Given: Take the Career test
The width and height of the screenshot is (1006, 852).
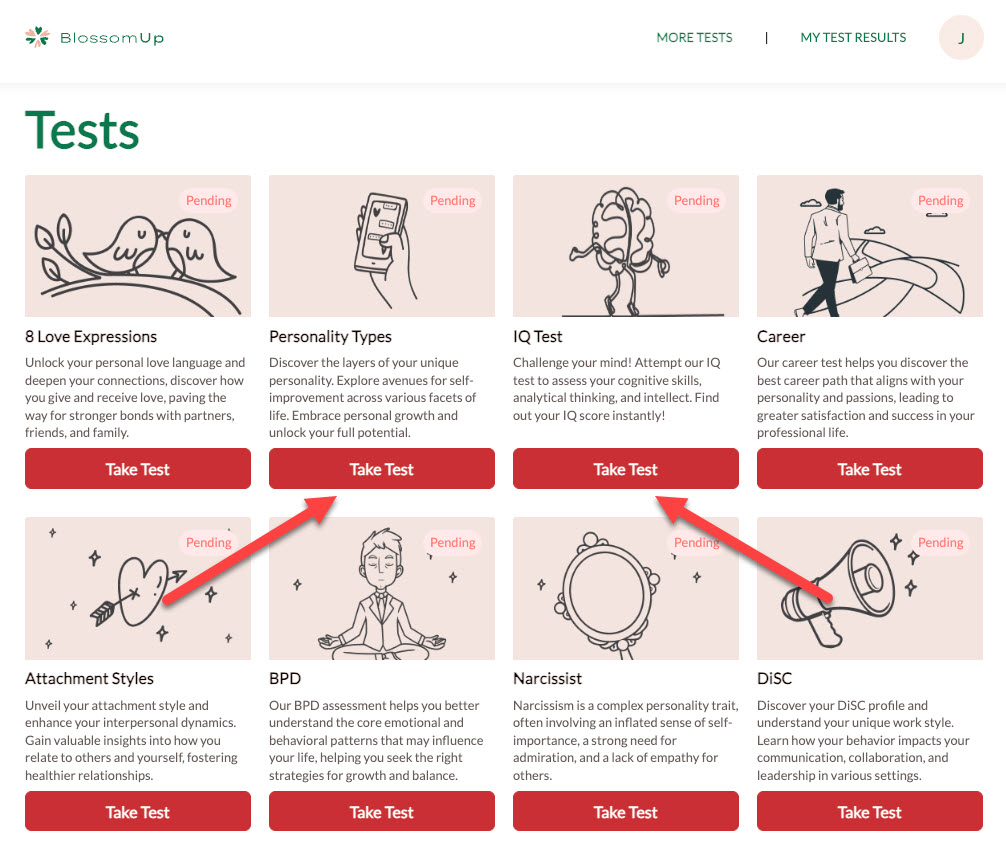Looking at the screenshot, I should pos(869,469).
